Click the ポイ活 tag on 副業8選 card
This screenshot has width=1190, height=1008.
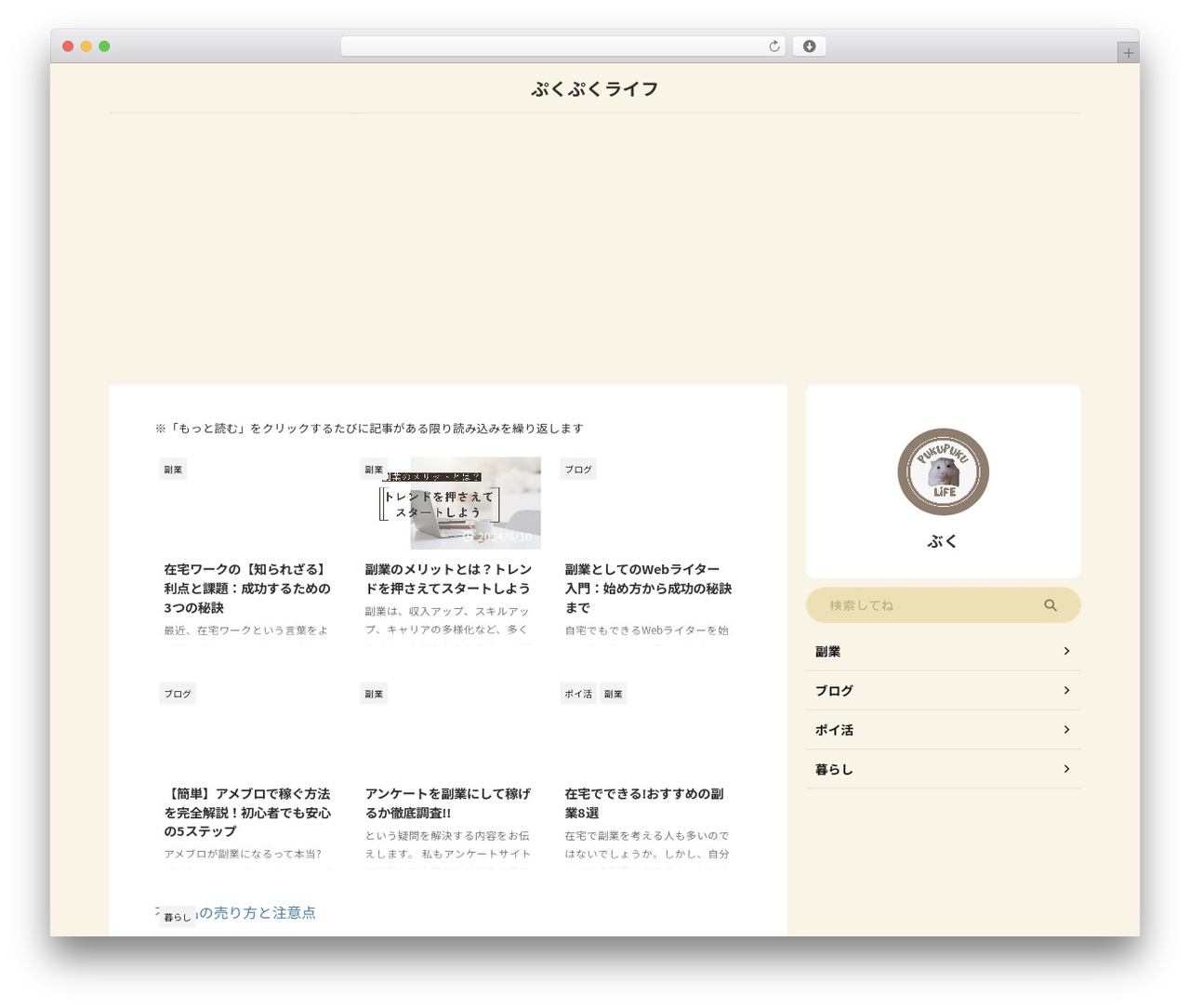pos(578,694)
